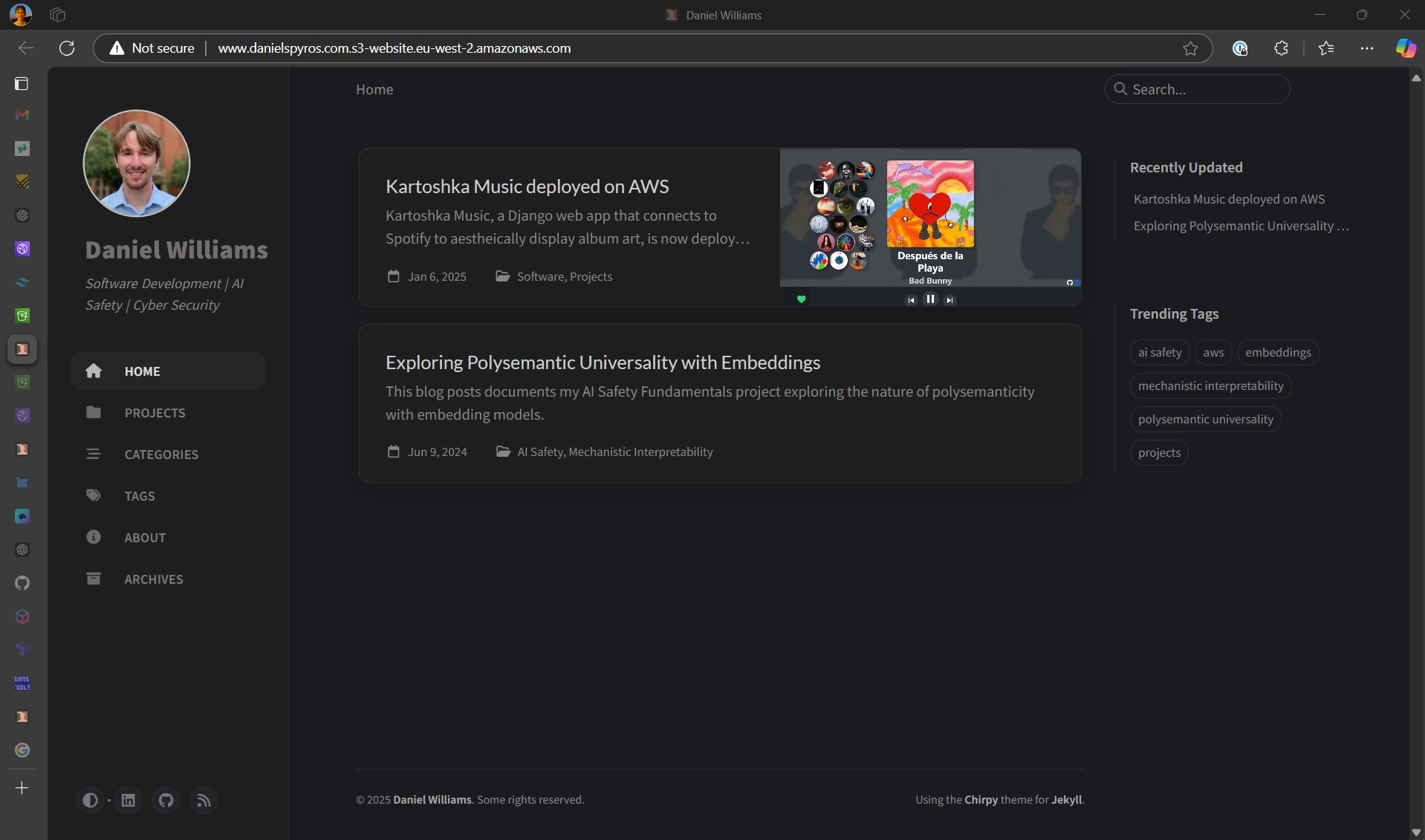Select the polysemantic universality tag
Screen dimensions: 1425x840
coord(1205,419)
